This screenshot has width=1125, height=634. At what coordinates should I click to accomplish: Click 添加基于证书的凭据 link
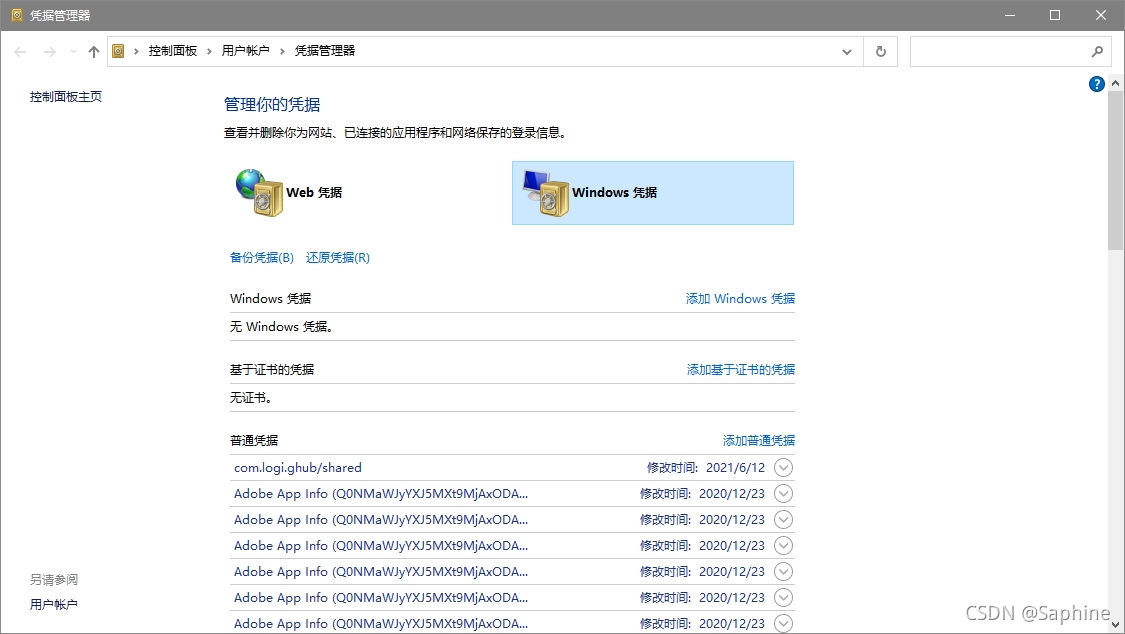pos(740,369)
